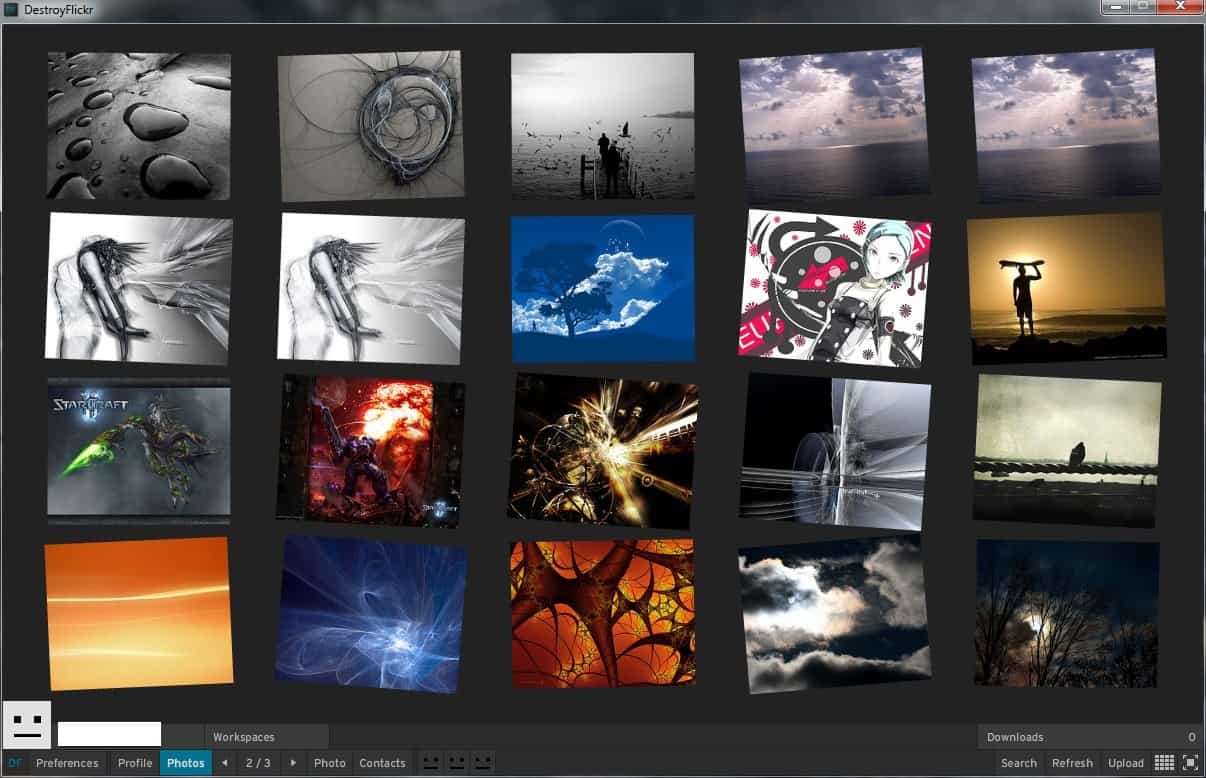Click the third small face icon
This screenshot has height=778, width=1206.
point(482,763)
